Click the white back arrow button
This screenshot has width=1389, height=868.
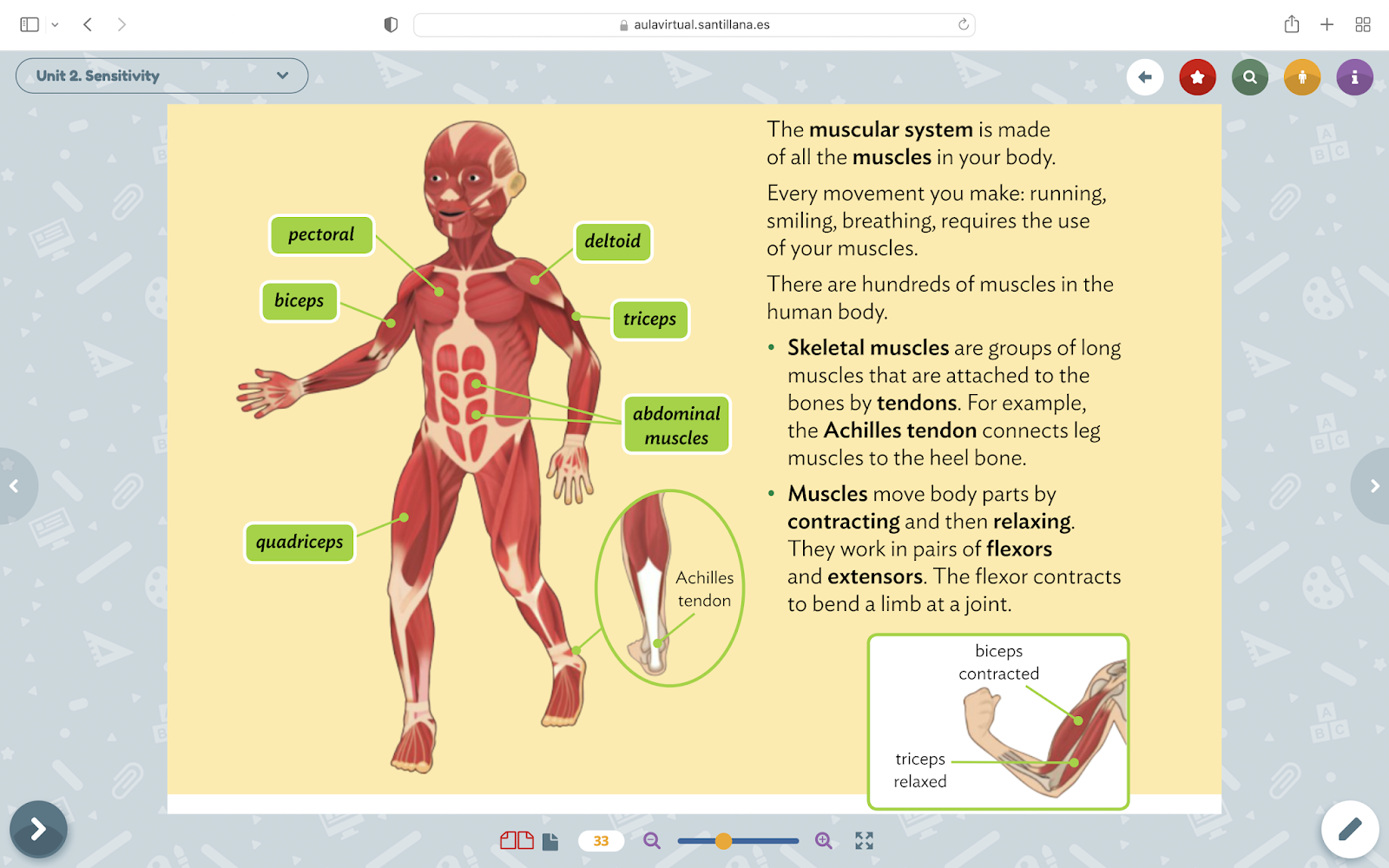tap(1145, 77)
